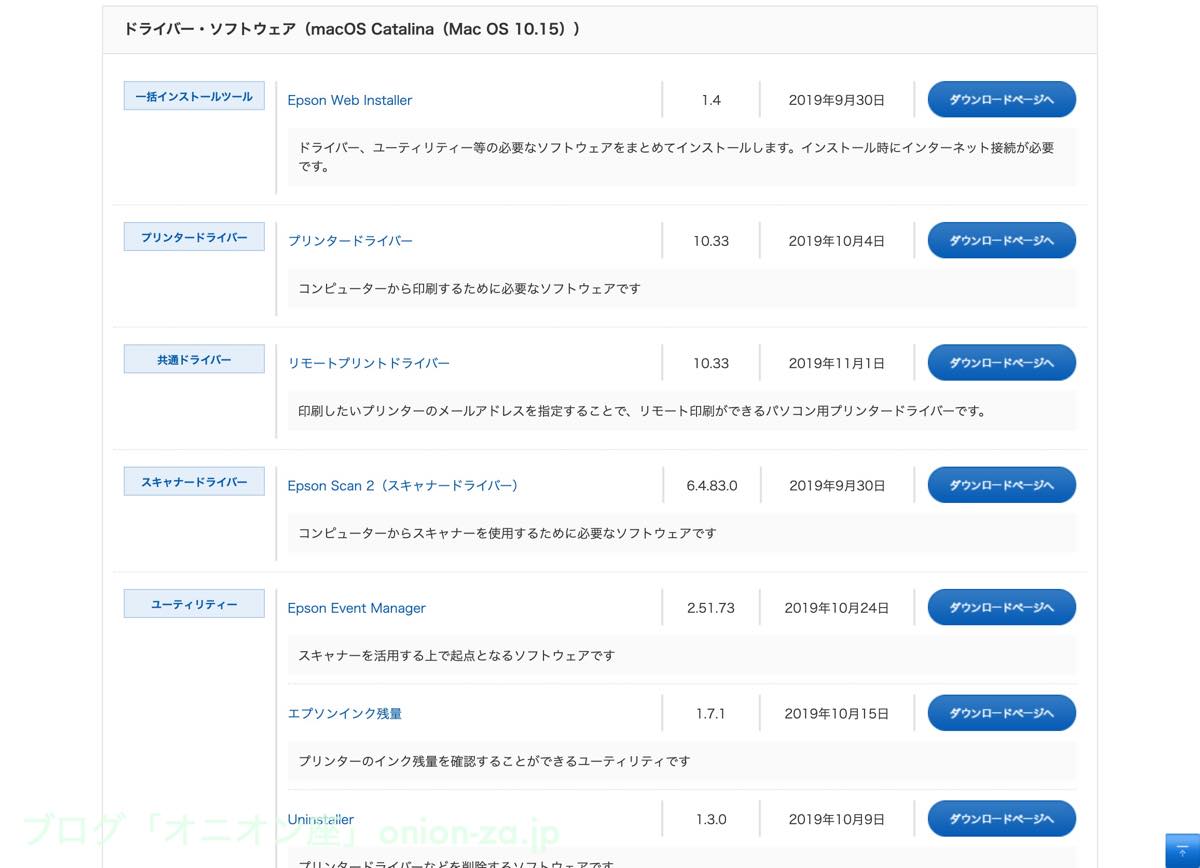The height and width of the screenshot is (868, 1200).
Task: Click the date 2019年10月15日
Action: coord(836,713)
